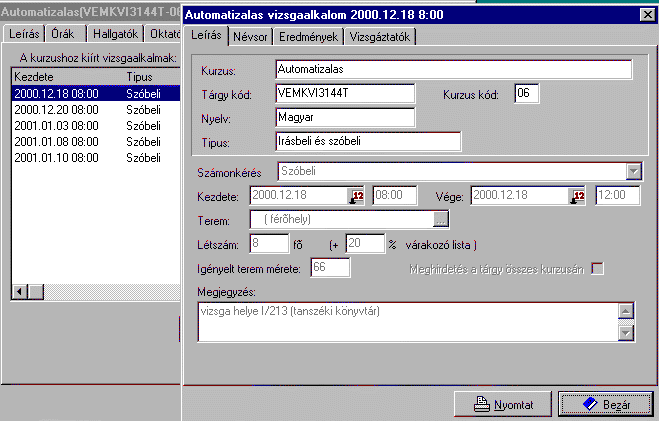659x421 pixels.
Task: Open calendar picker next to Vége date
Action: 577,196
